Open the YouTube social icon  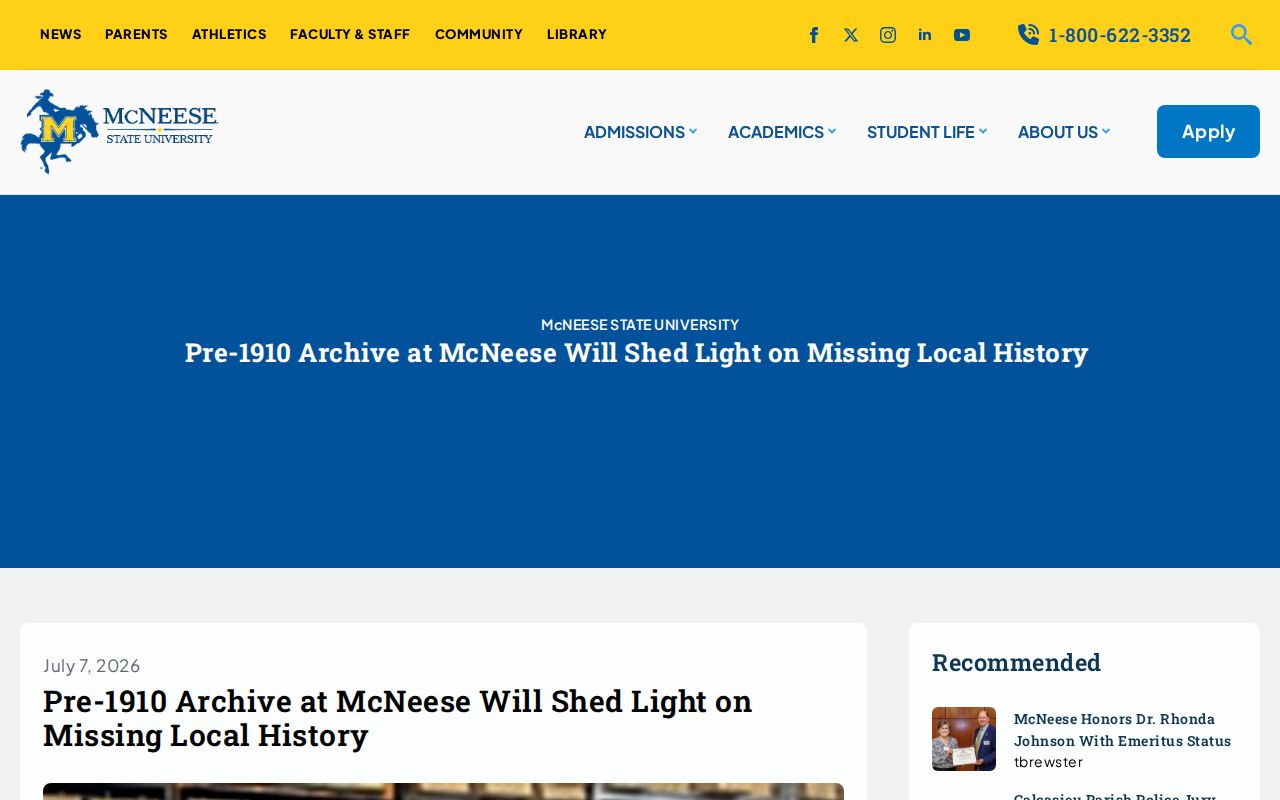tap(962, 35)
